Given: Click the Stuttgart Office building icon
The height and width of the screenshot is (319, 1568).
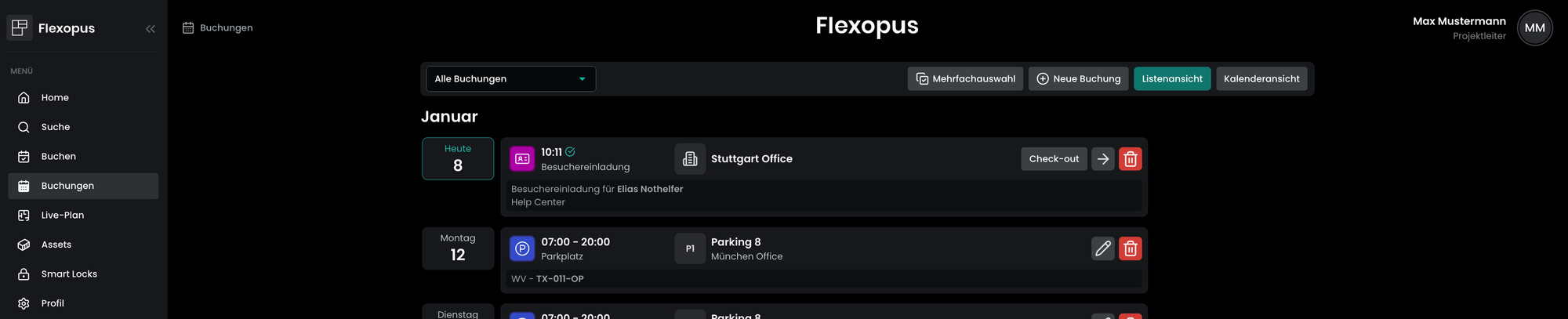Looking at the screenshot, I should tap(690, 158).
